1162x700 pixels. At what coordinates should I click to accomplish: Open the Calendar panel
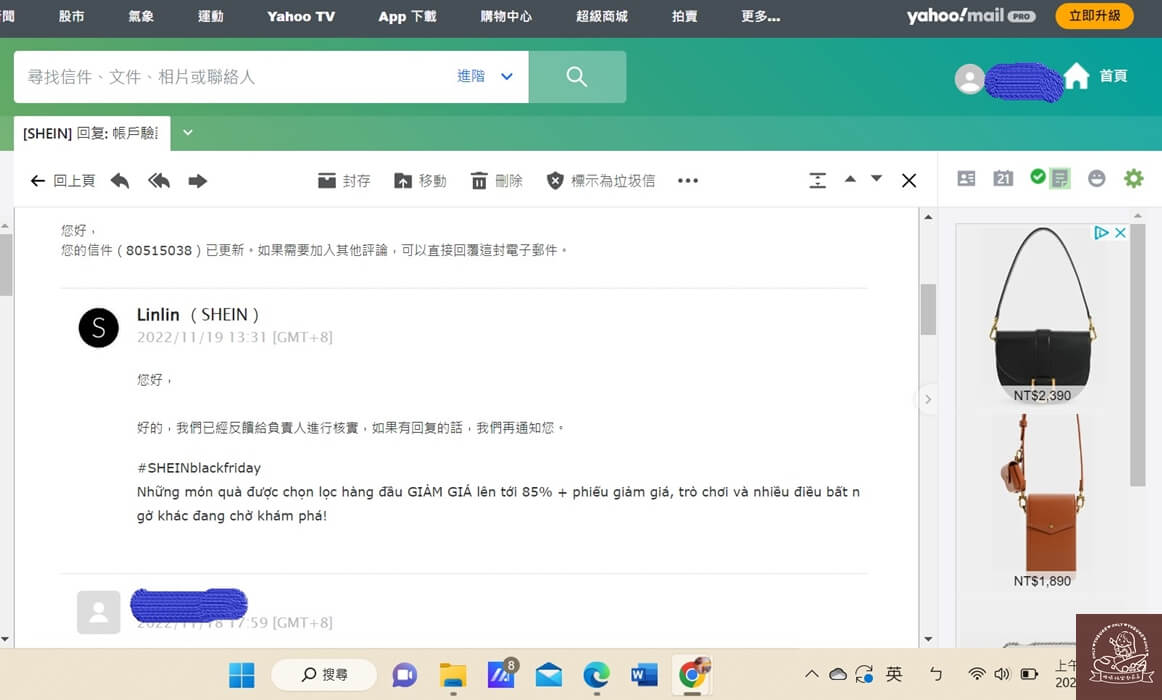click(x=1002, y=177)
